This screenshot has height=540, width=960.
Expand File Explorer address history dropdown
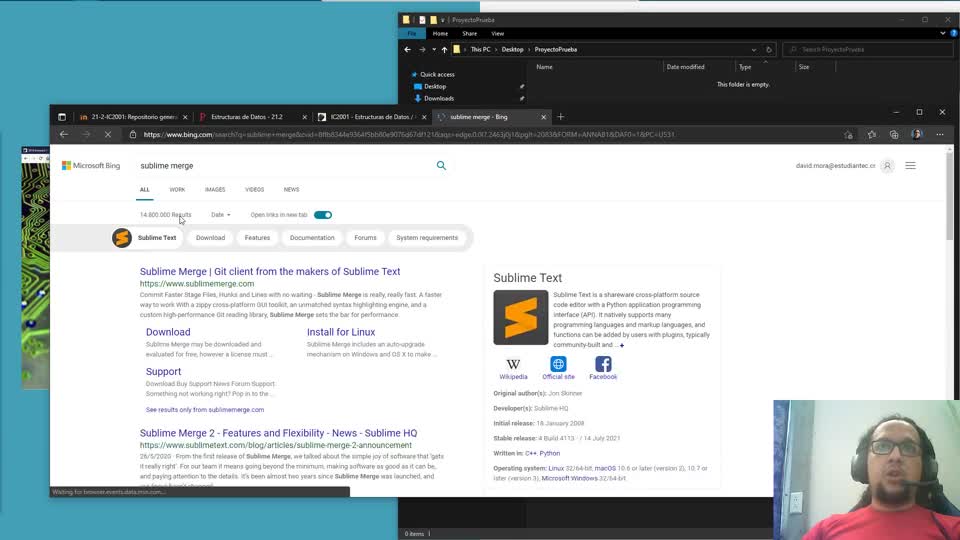pyautogui.click(x=753, y=50)
